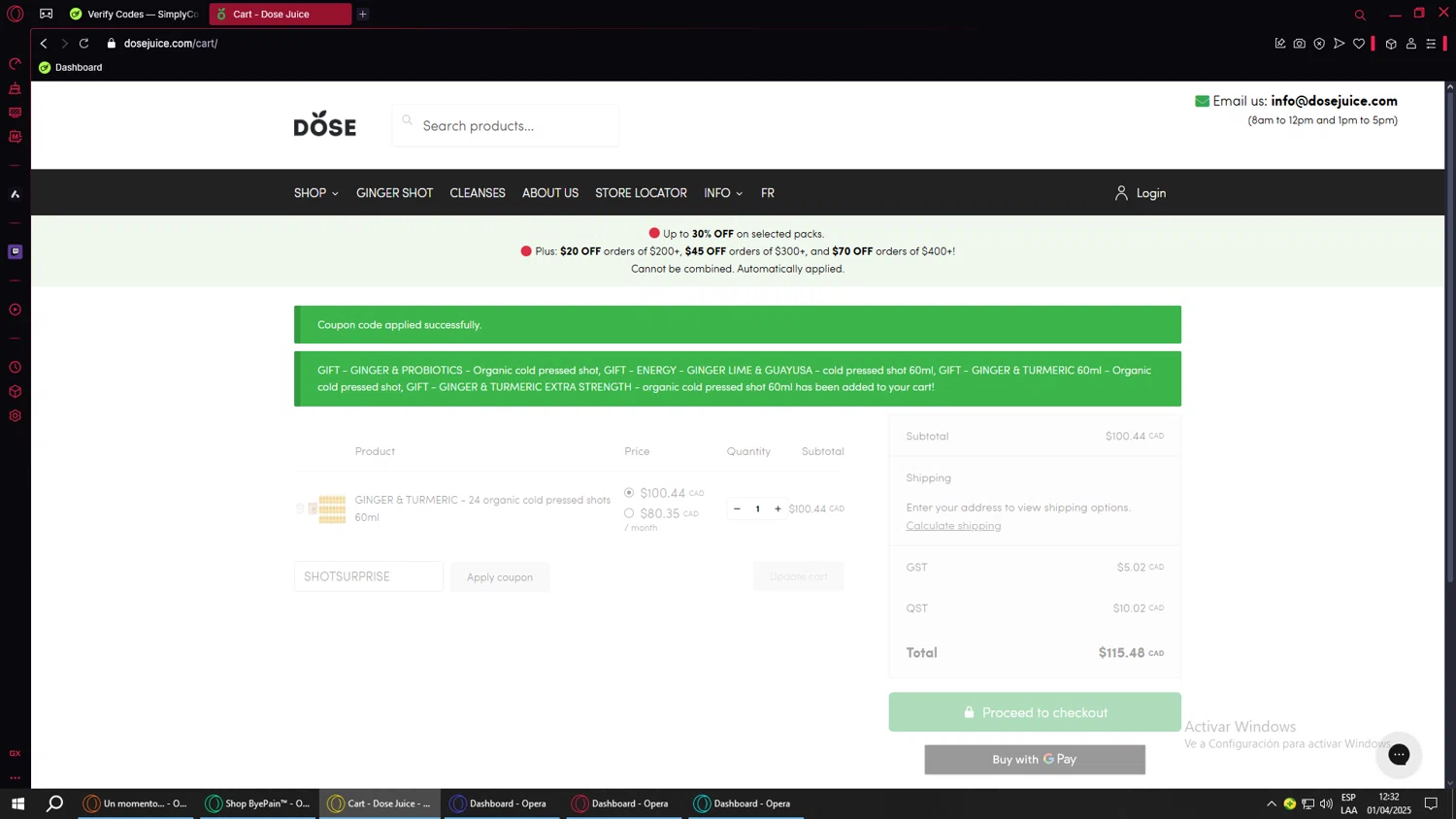Open the GINGER SHOT menu item
1456x819 pixels.
394,193
